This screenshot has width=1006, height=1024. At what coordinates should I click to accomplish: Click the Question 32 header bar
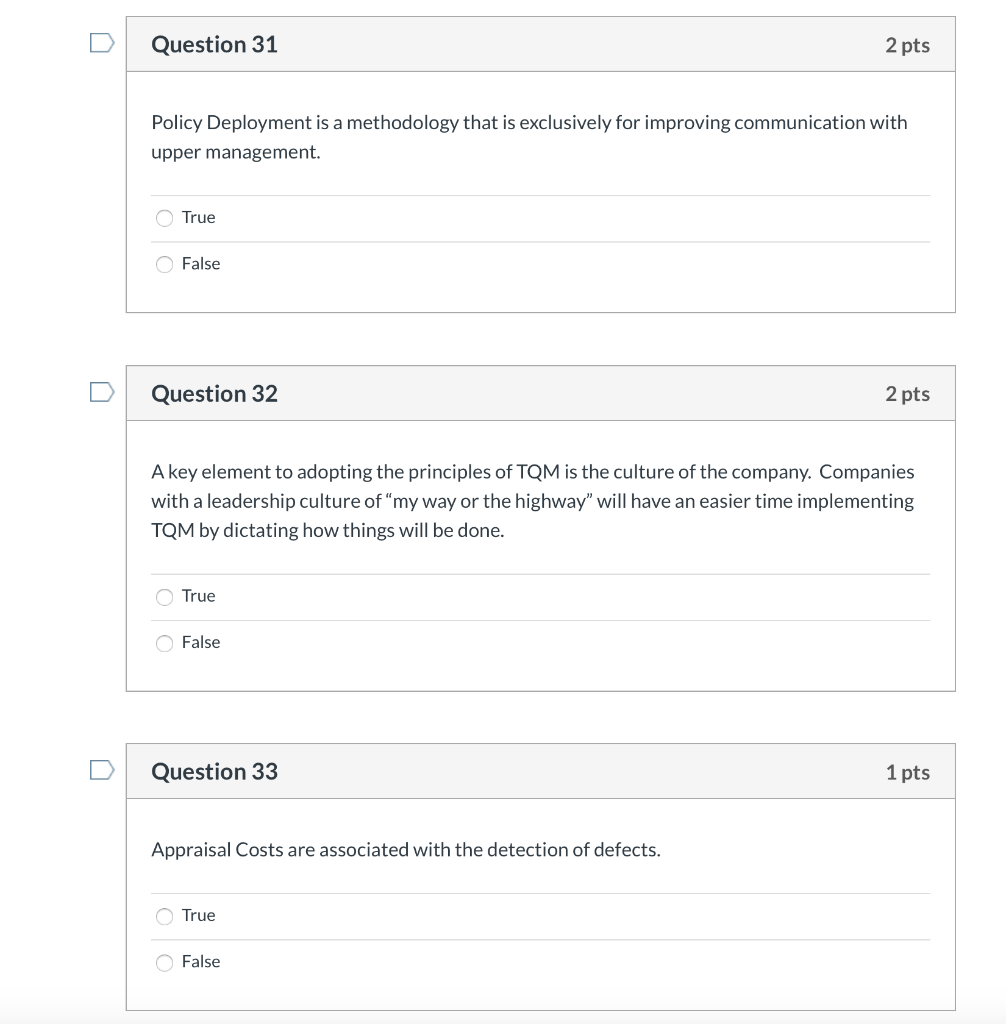[540, 393]
